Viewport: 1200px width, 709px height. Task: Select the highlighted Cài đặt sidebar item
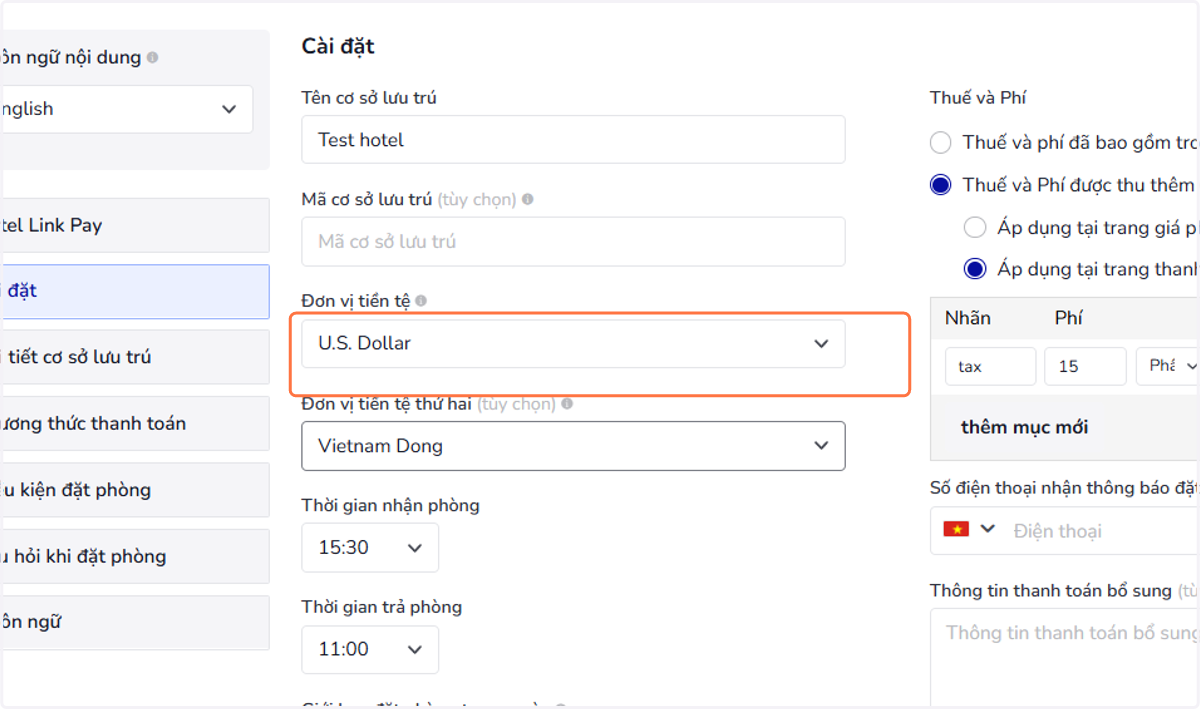[x=134, y=291]
